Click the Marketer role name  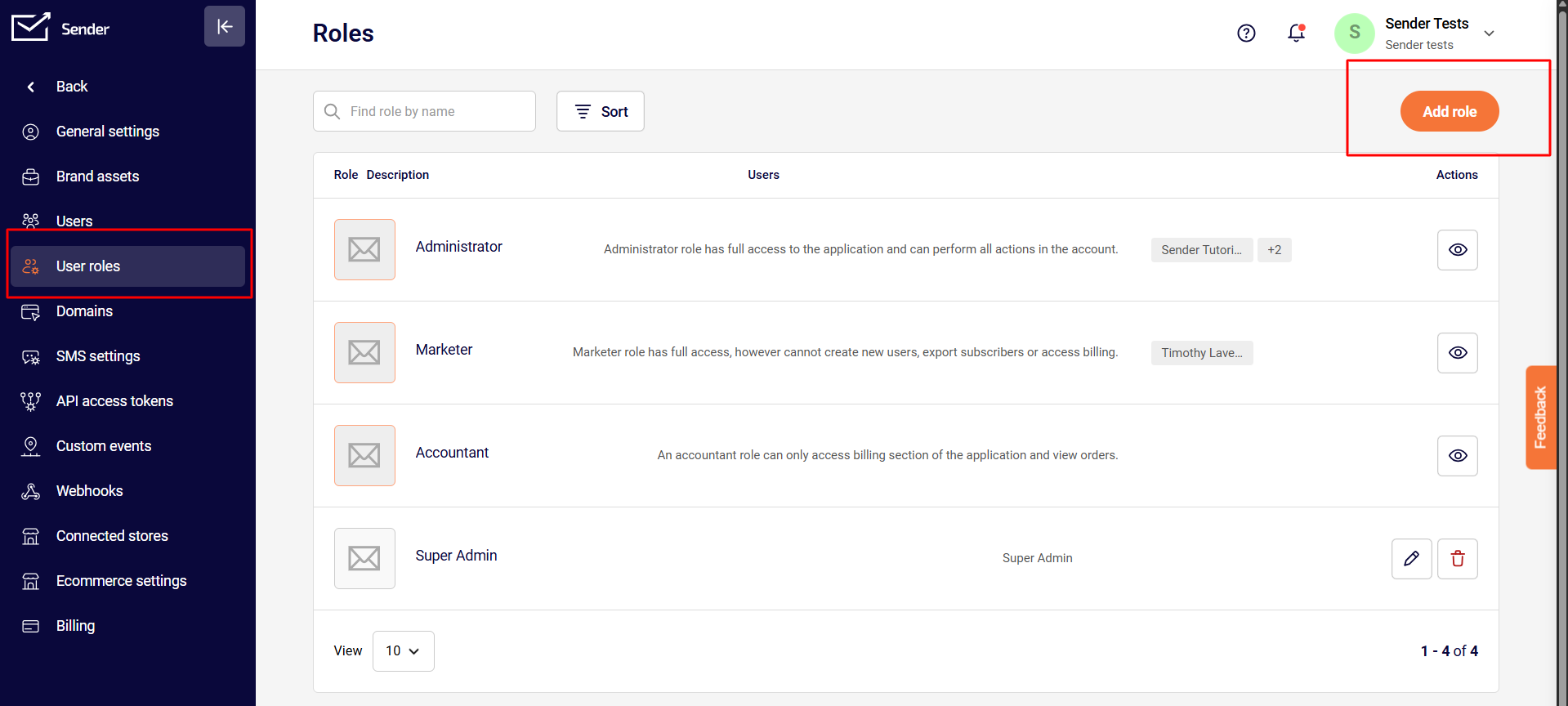coord(444,350)
